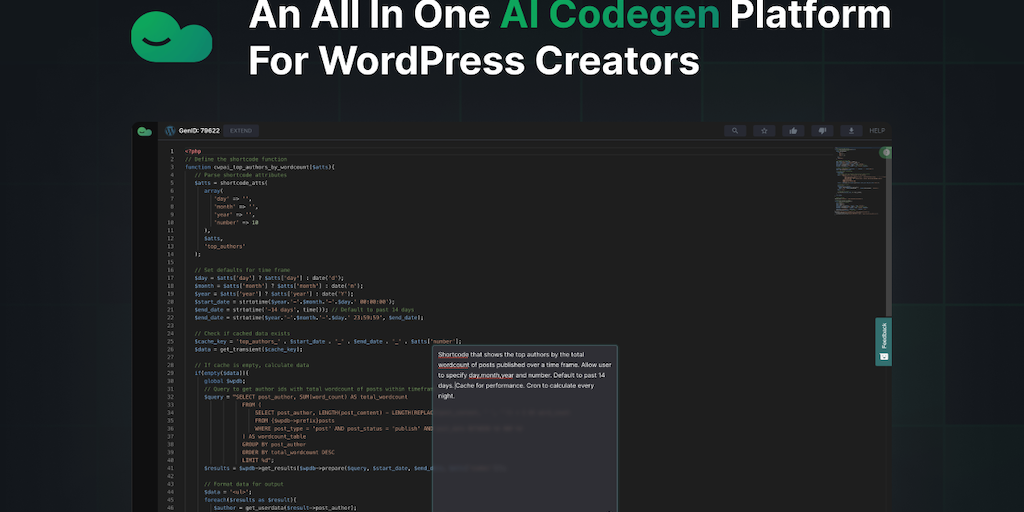Viewport: 1024px width, 512px height.
Task: Click the "'top_authors'" string on line 13
Action: (x=225, y=246)
